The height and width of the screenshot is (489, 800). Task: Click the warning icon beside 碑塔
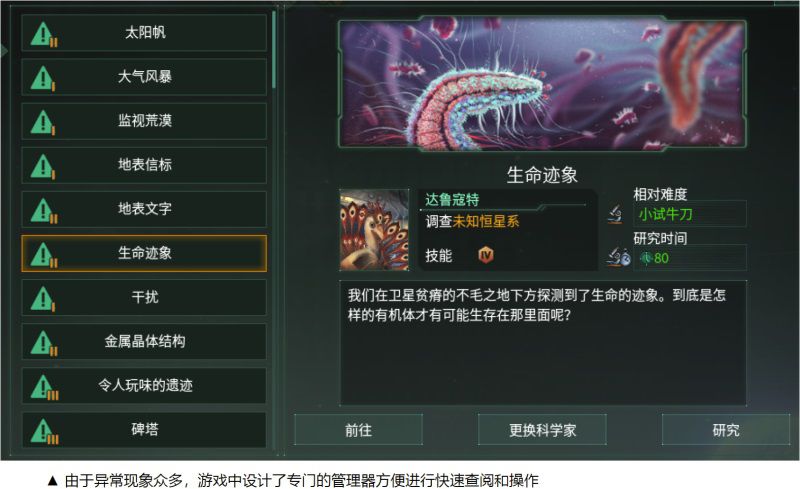click(44, 431)
